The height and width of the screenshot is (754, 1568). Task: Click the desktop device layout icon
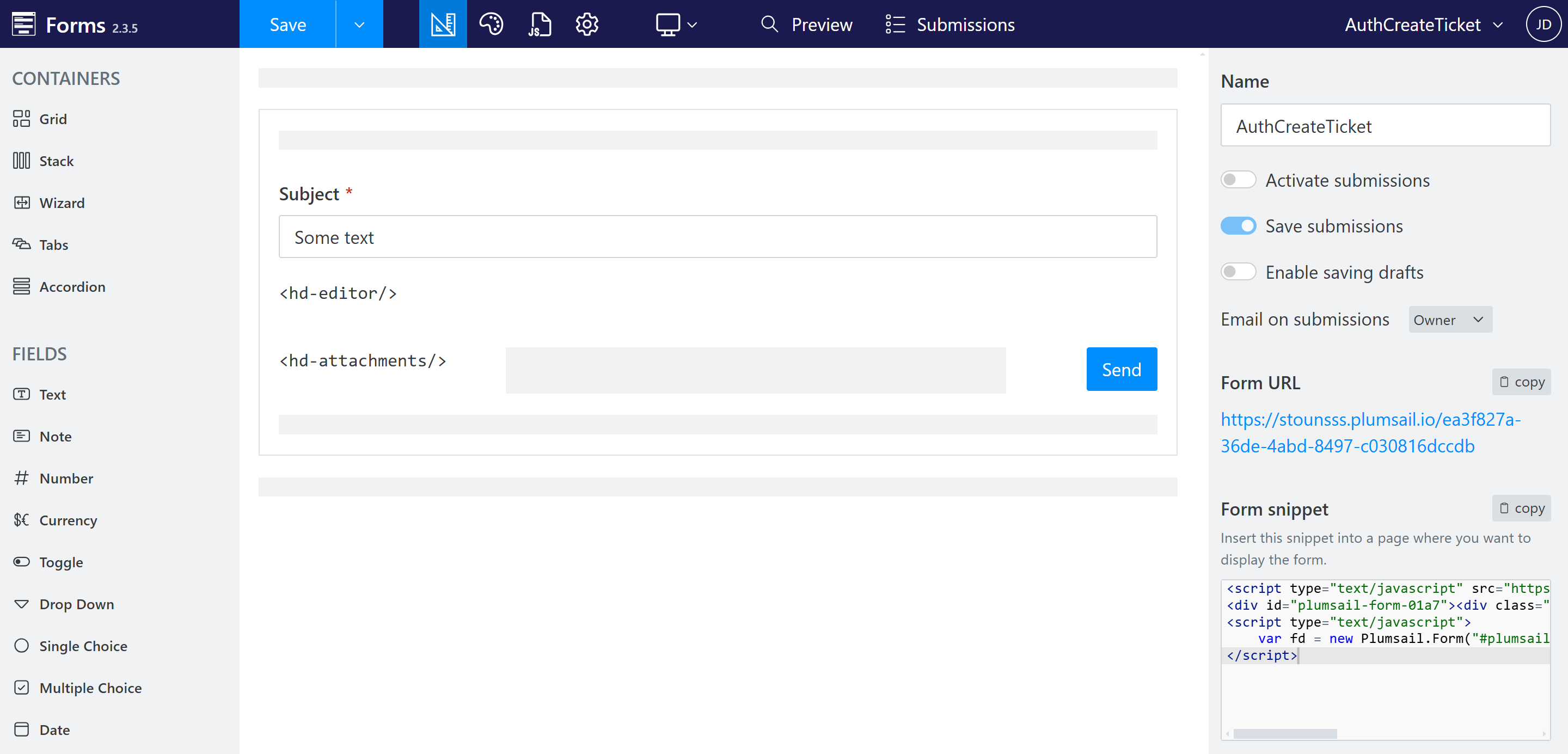tap(667, 24)
